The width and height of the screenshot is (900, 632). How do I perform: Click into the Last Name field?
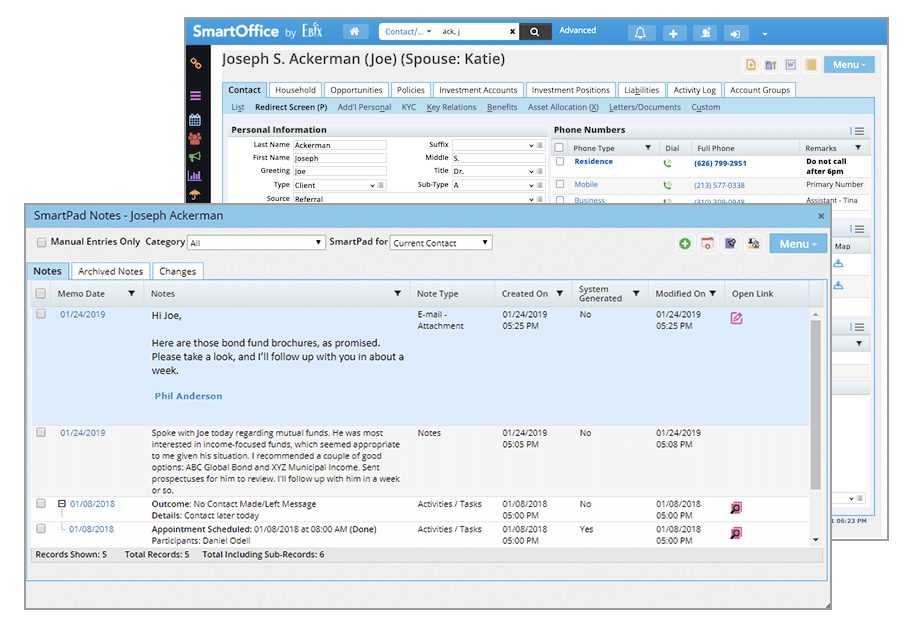(x=339, y=145)
